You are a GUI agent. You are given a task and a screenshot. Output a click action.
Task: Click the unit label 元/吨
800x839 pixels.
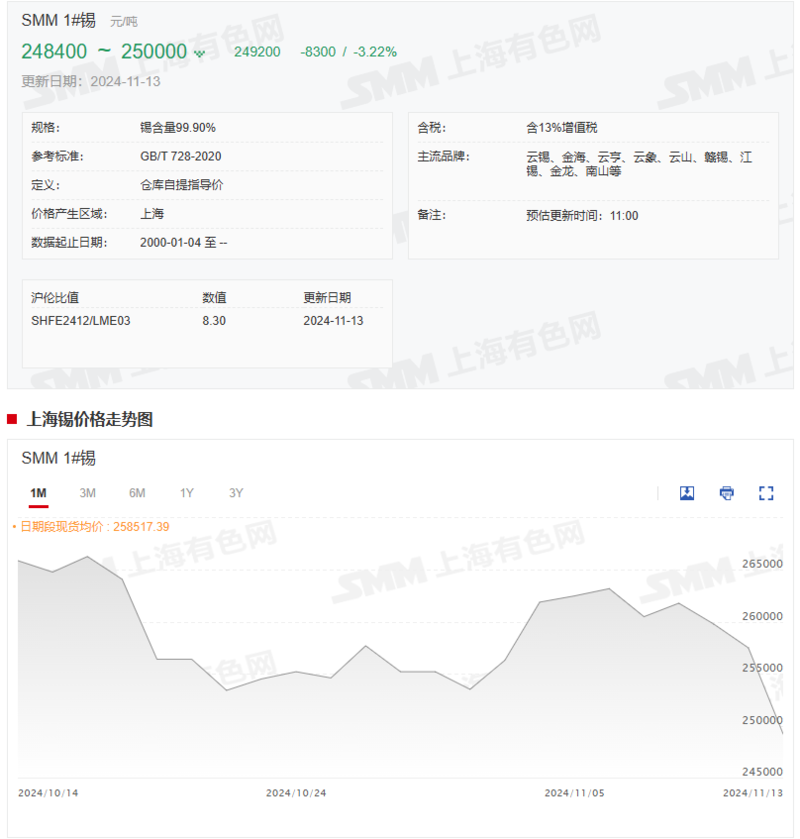coord(124,22)
